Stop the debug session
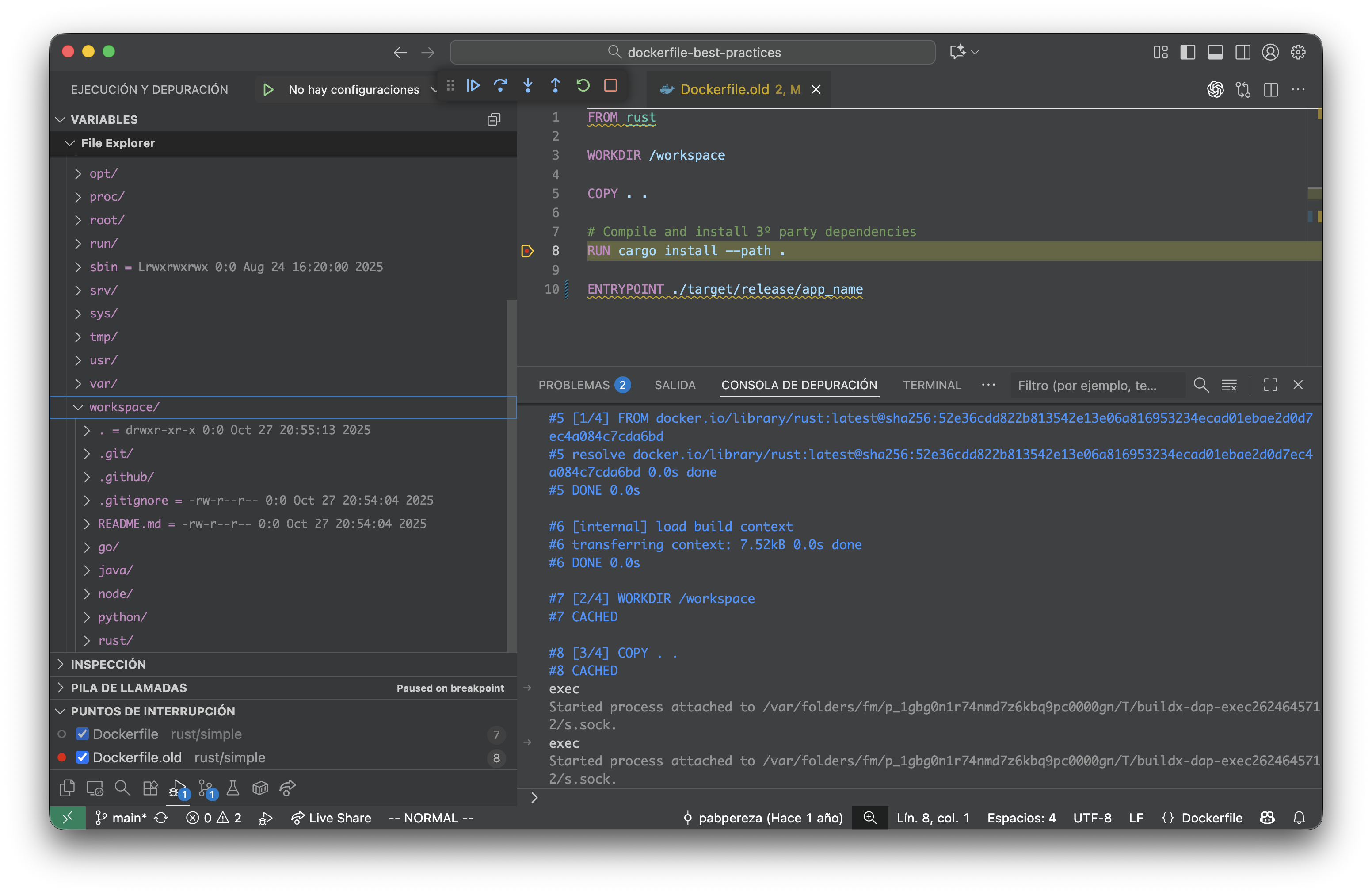The image size is (1372, 895). tap(610, 85)
